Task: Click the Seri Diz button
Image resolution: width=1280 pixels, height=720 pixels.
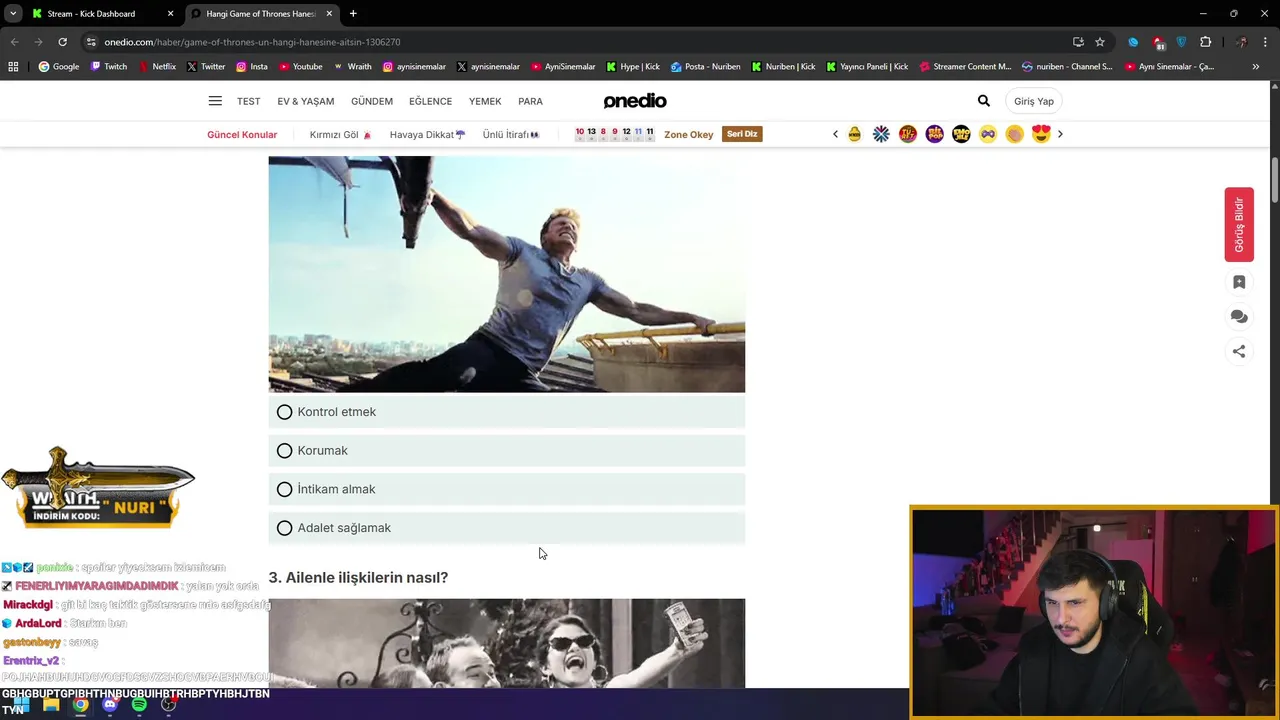Action: point(742,134)
